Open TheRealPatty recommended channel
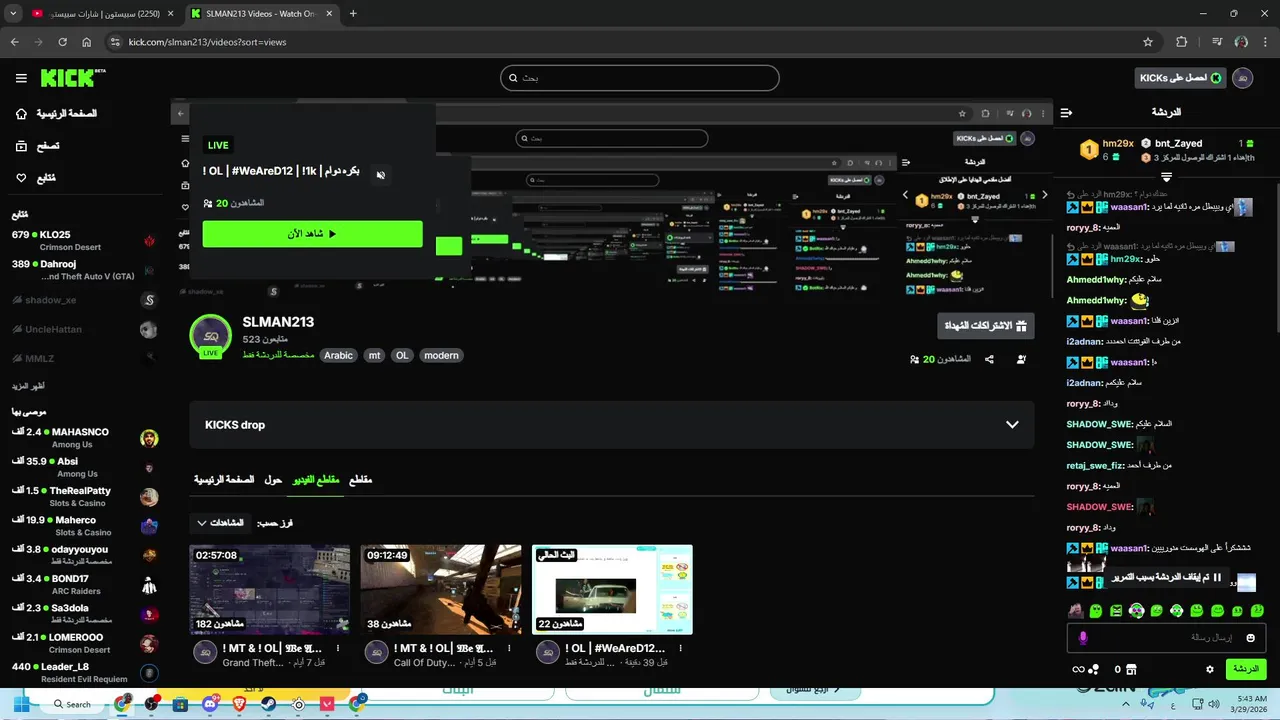The image size is (1280, 720). coord(84,497)
